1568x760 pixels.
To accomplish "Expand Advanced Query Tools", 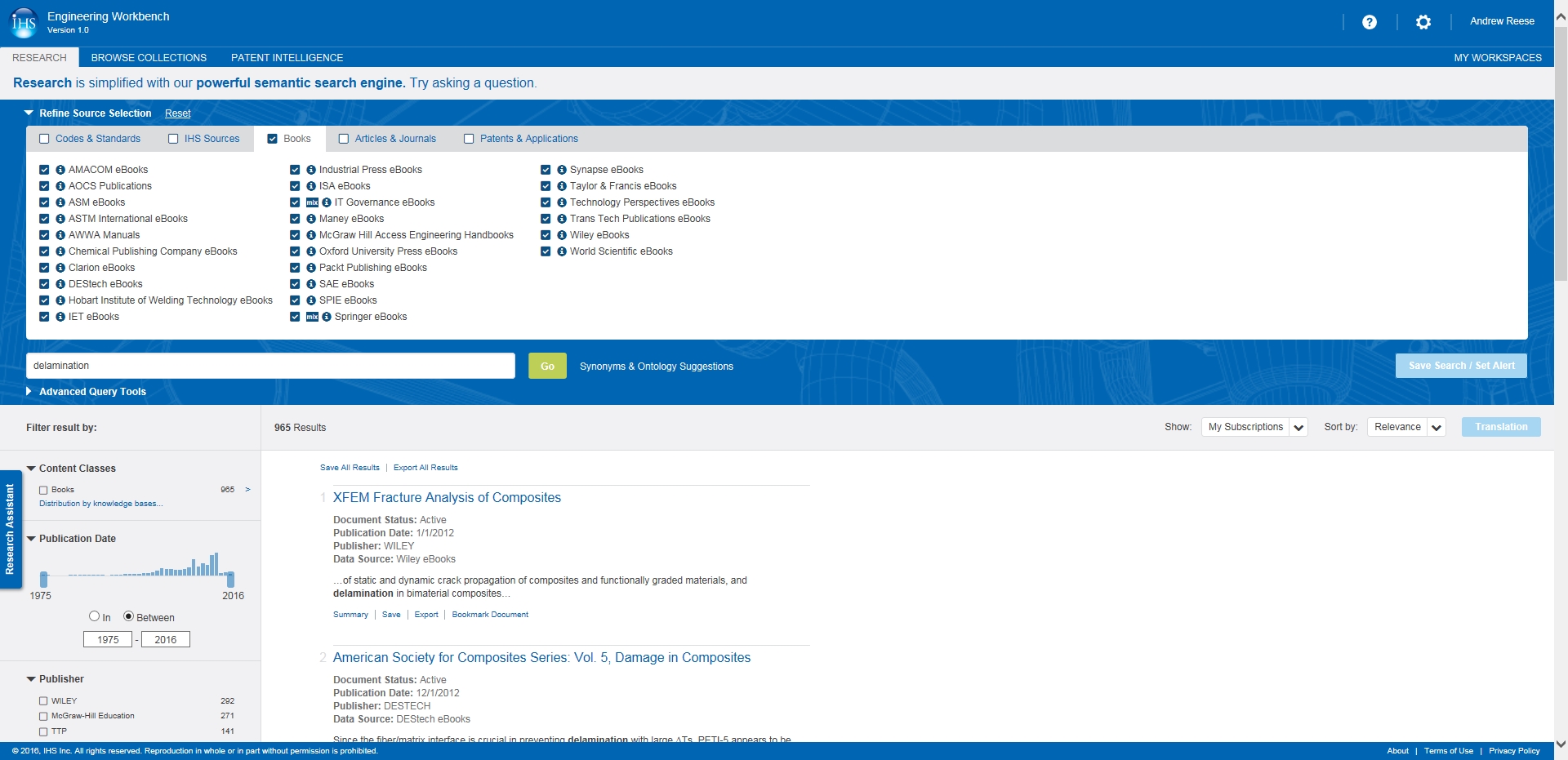I will [x=29, y=392].
